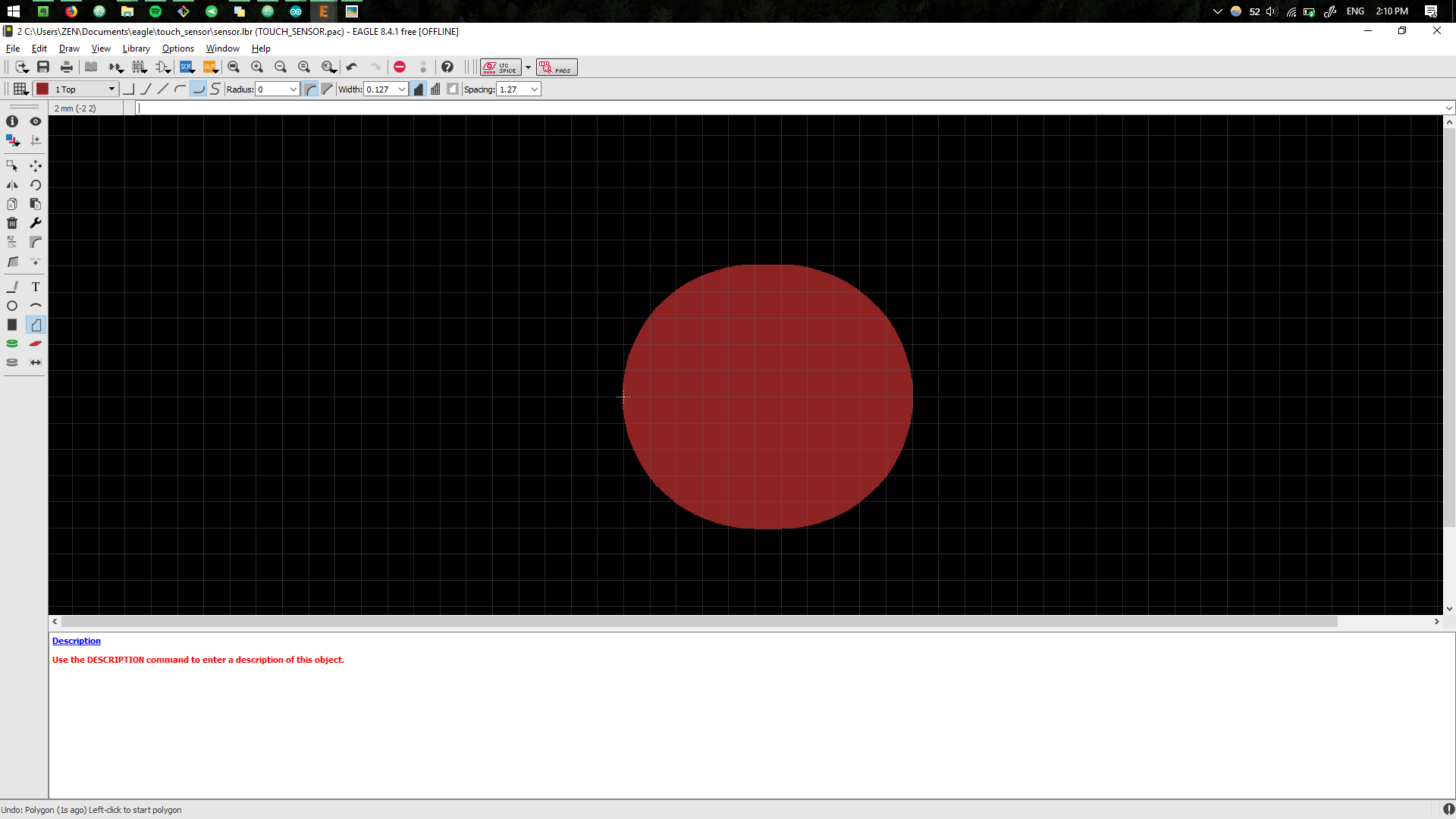
Task: Zoom in with the plus magnifier
Action: [x=257, y=67]
